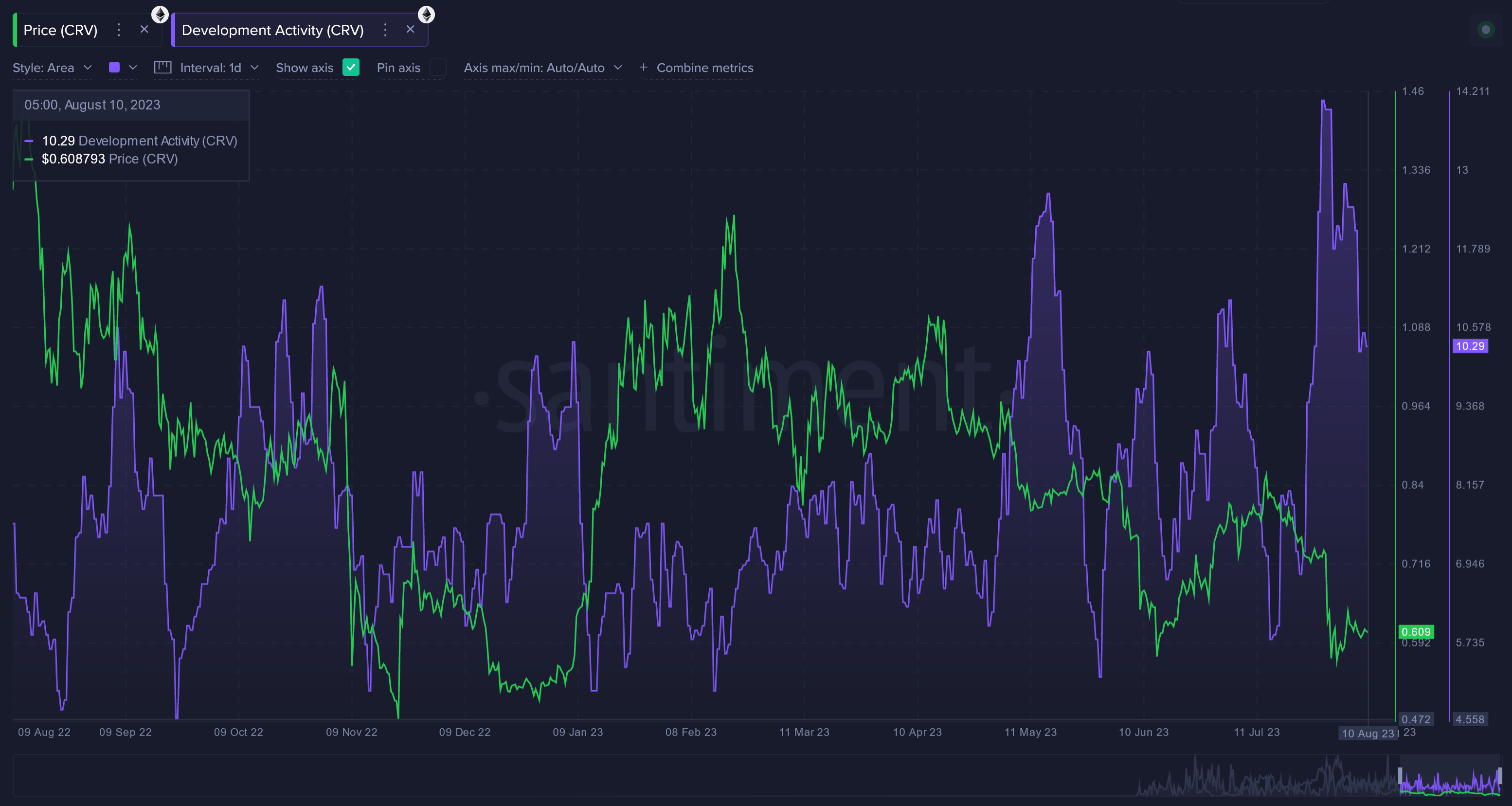Click the 11.789 activity axis label

click(x=1473, y=248)
